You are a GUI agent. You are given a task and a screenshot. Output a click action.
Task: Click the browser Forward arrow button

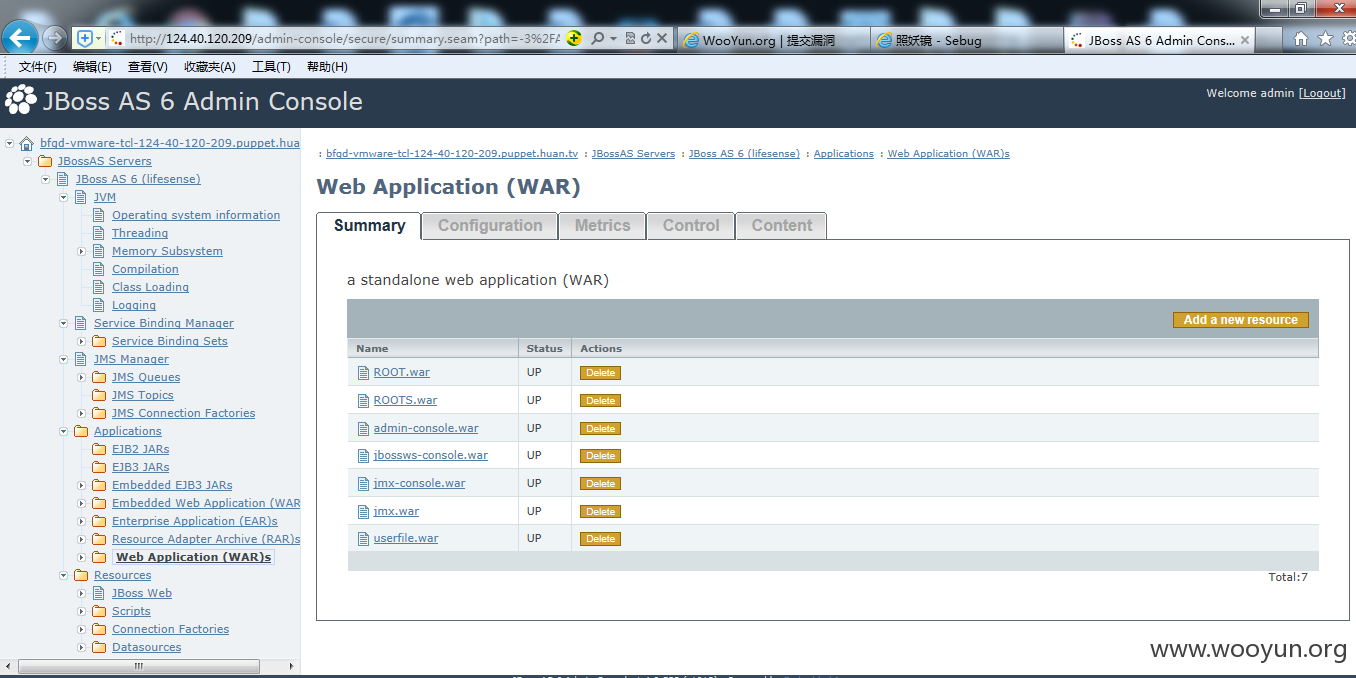(x=54, y=38)
